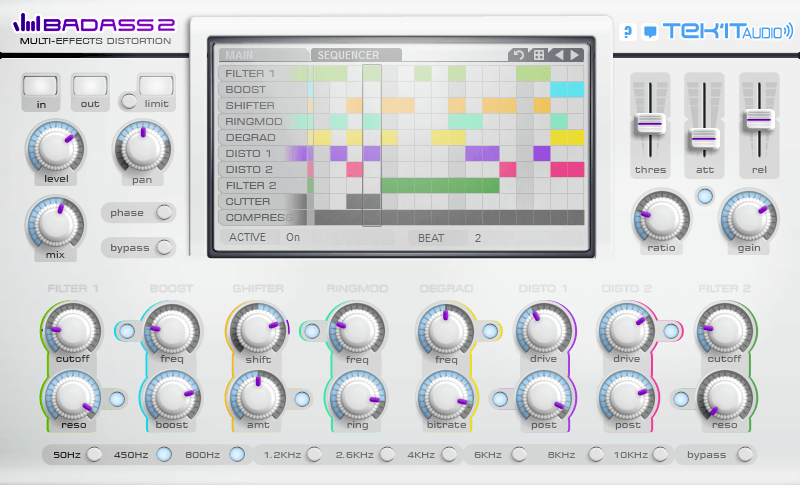The image size is (800, 485).
Task: Select the 4KHz band button
Action: 449,454
